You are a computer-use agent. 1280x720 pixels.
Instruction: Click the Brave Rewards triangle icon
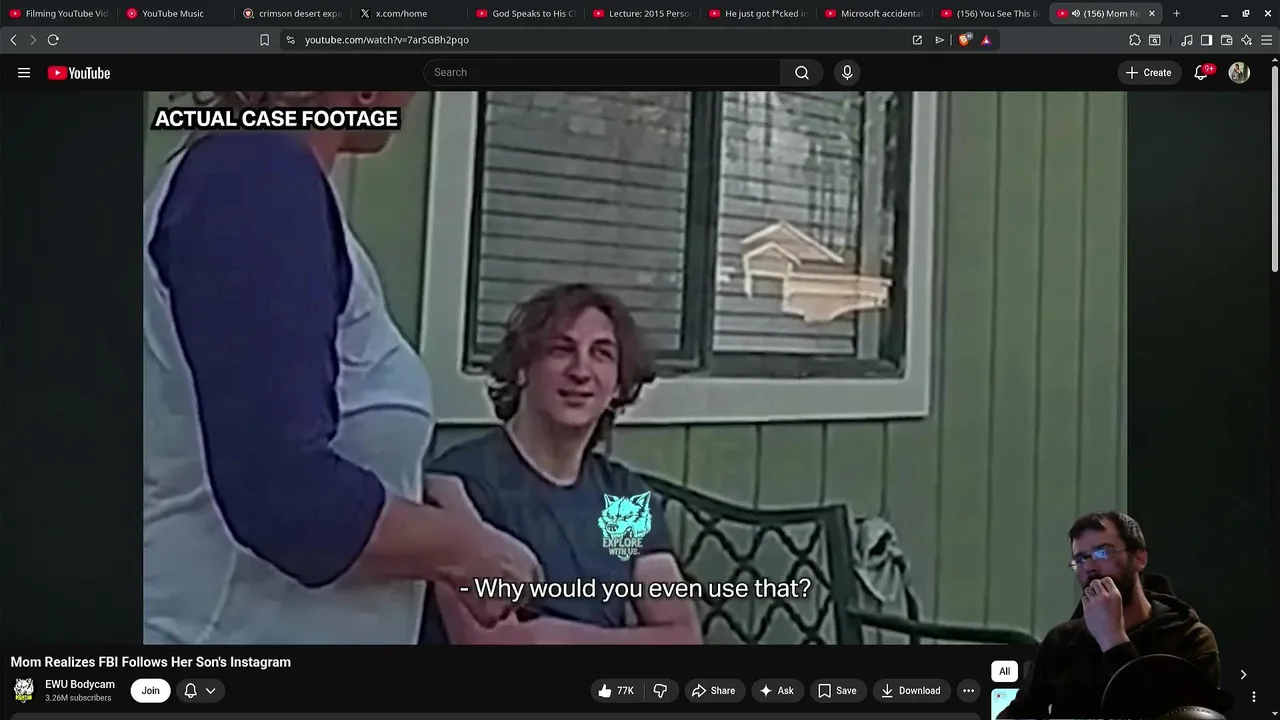pos(986,40)
